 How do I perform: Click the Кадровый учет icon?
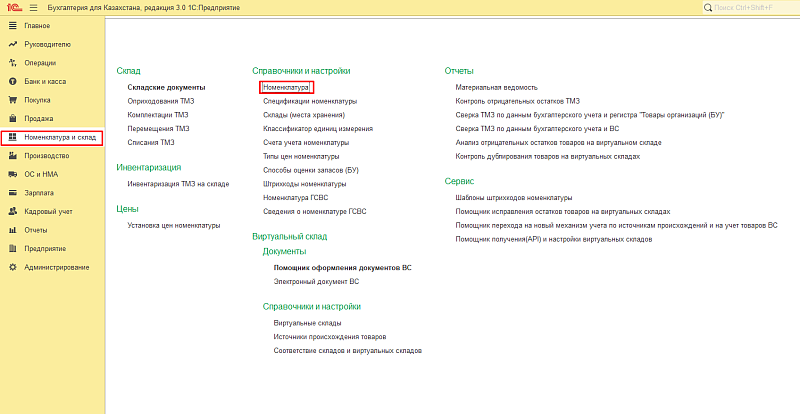tap(13, 211)
